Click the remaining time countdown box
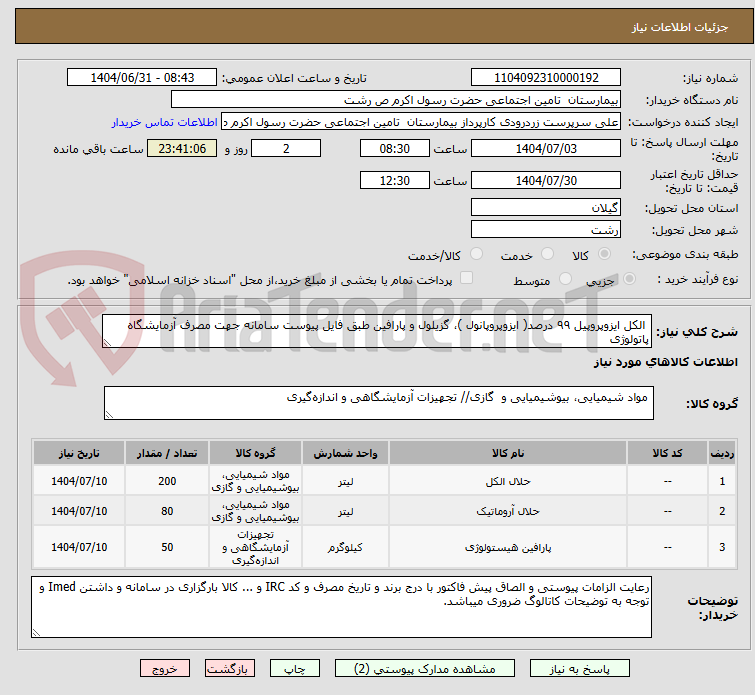The image size is (755, 695). [182, 149]
